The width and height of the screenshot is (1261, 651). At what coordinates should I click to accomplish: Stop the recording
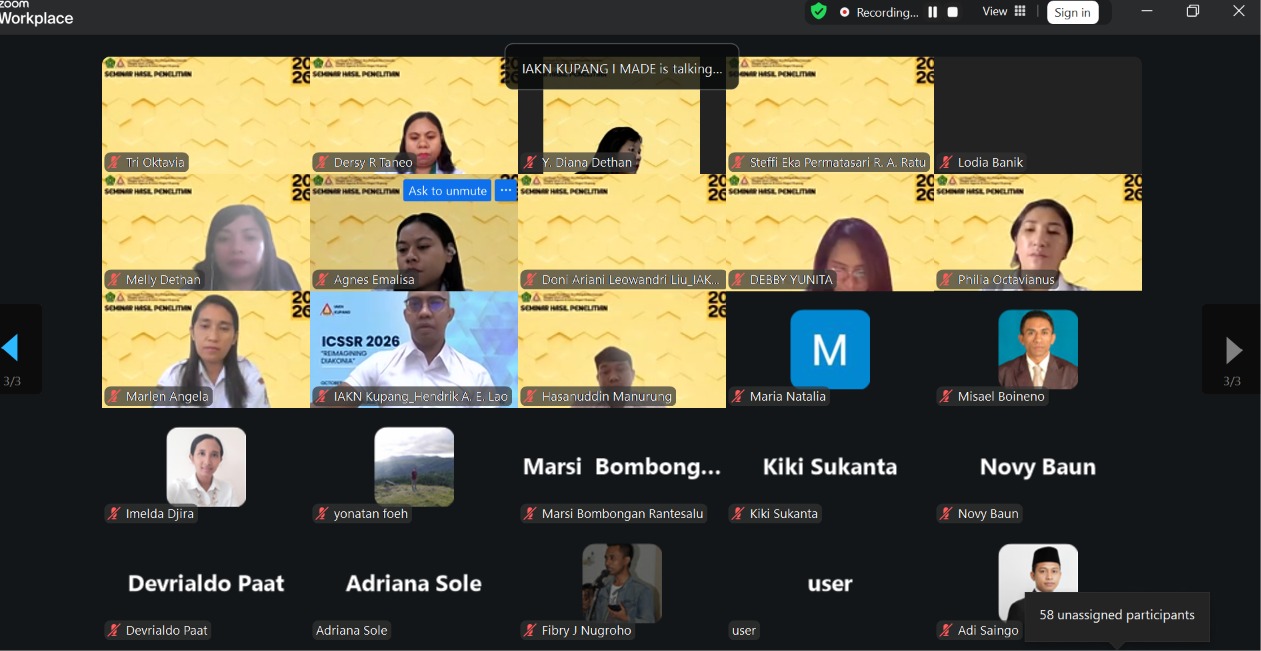(953, 12)
